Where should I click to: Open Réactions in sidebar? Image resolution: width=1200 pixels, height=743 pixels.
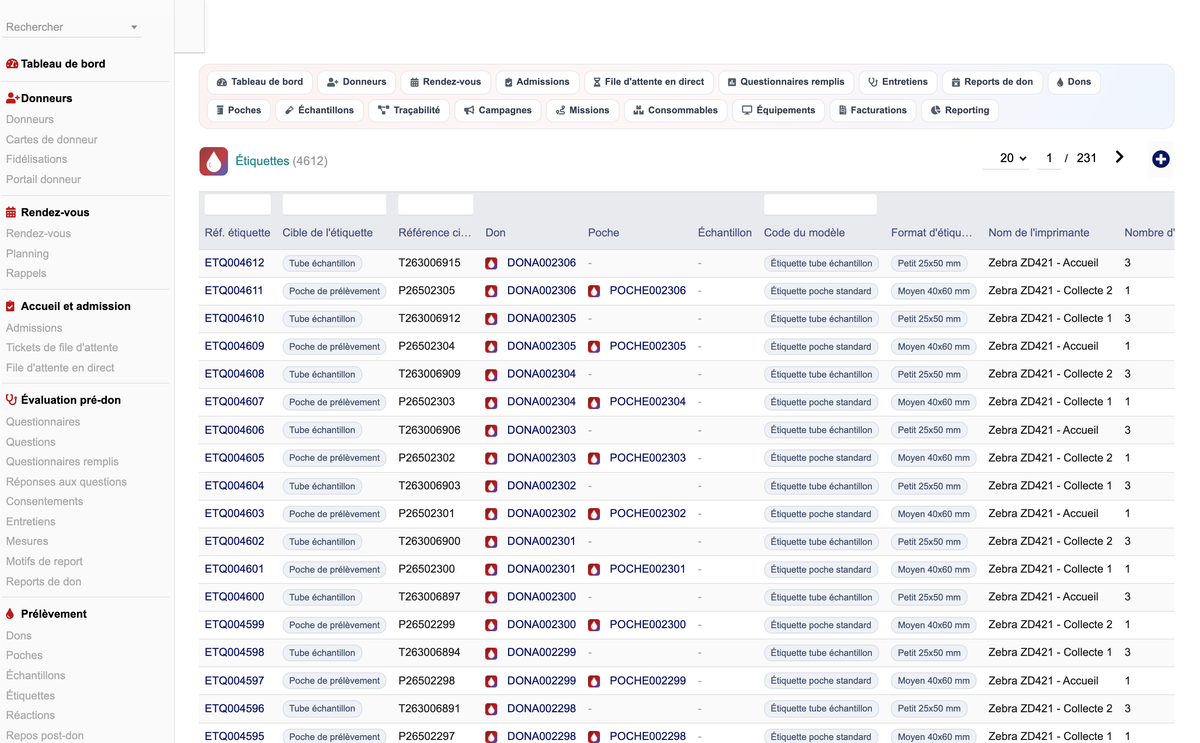[31, 715]
